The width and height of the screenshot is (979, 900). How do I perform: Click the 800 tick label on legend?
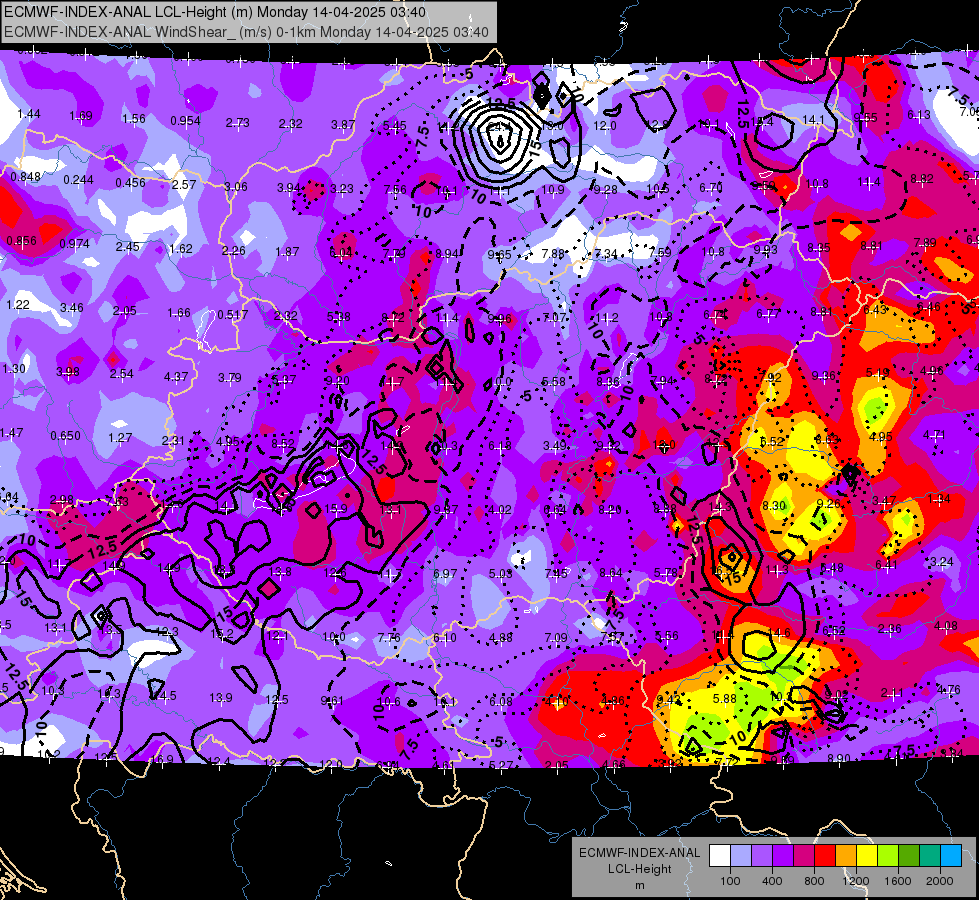814,881
